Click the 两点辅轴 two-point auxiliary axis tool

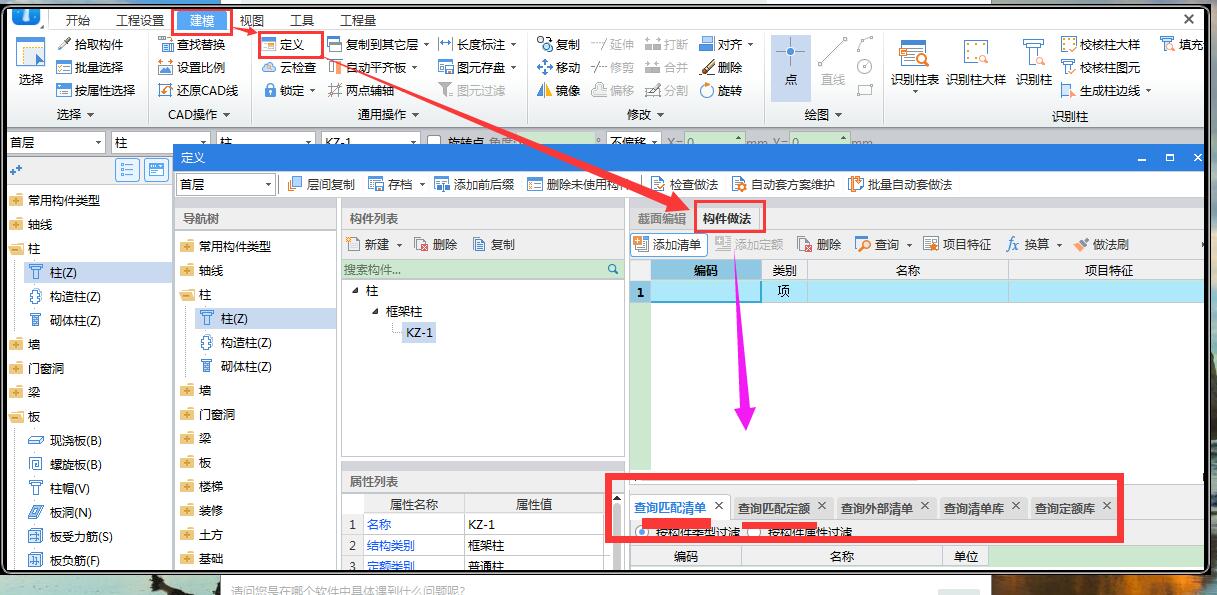[360, 90]
